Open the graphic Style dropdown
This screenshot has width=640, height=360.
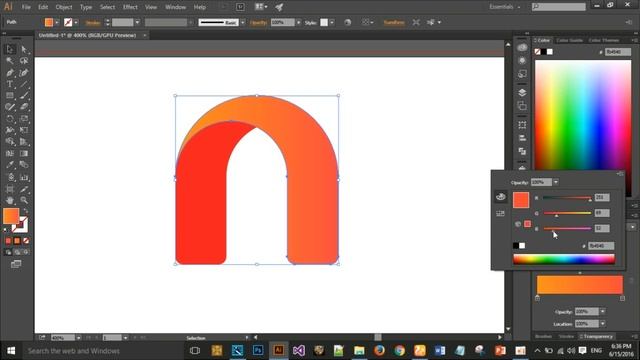tap(332, 23)
